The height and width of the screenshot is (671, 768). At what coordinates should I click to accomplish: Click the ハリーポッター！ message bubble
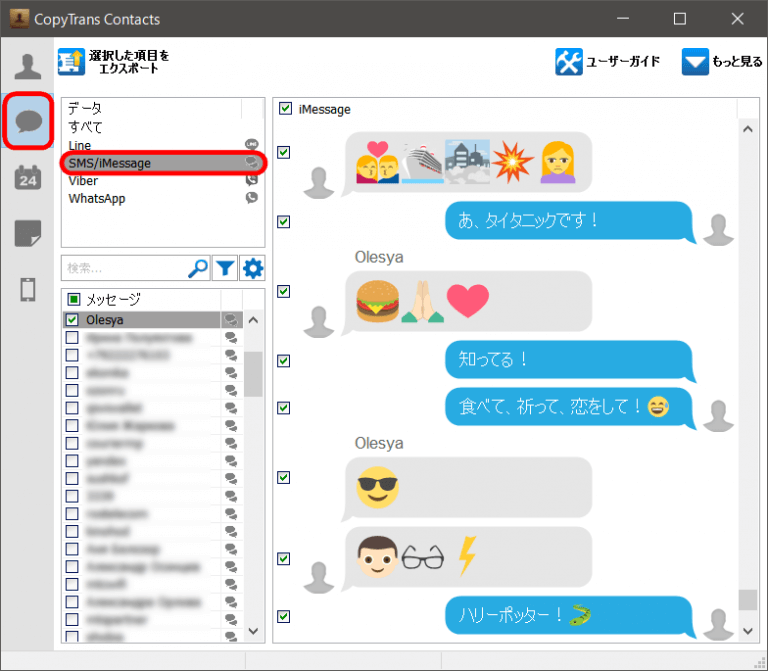point(570,616)
